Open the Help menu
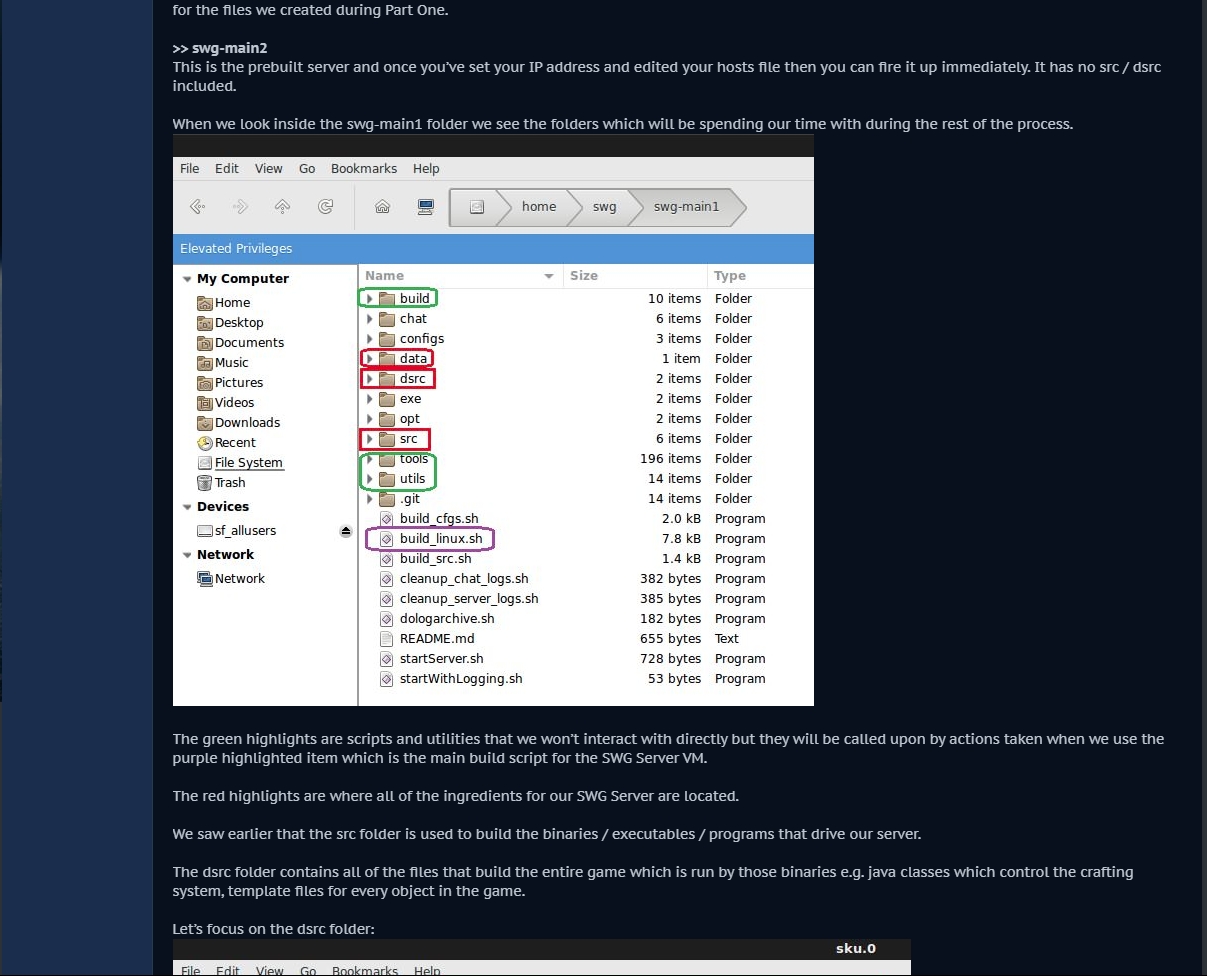Screen dimensions: 1207x976 (426, 169)
